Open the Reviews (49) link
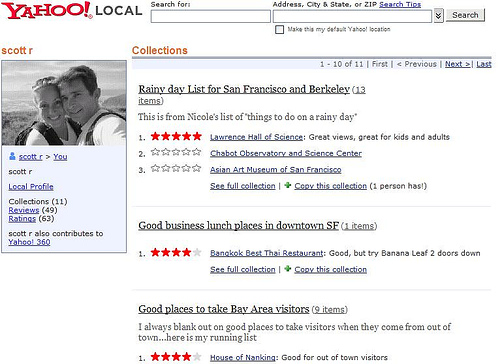Screen dimensions: 500x364 tap(24, 210)
